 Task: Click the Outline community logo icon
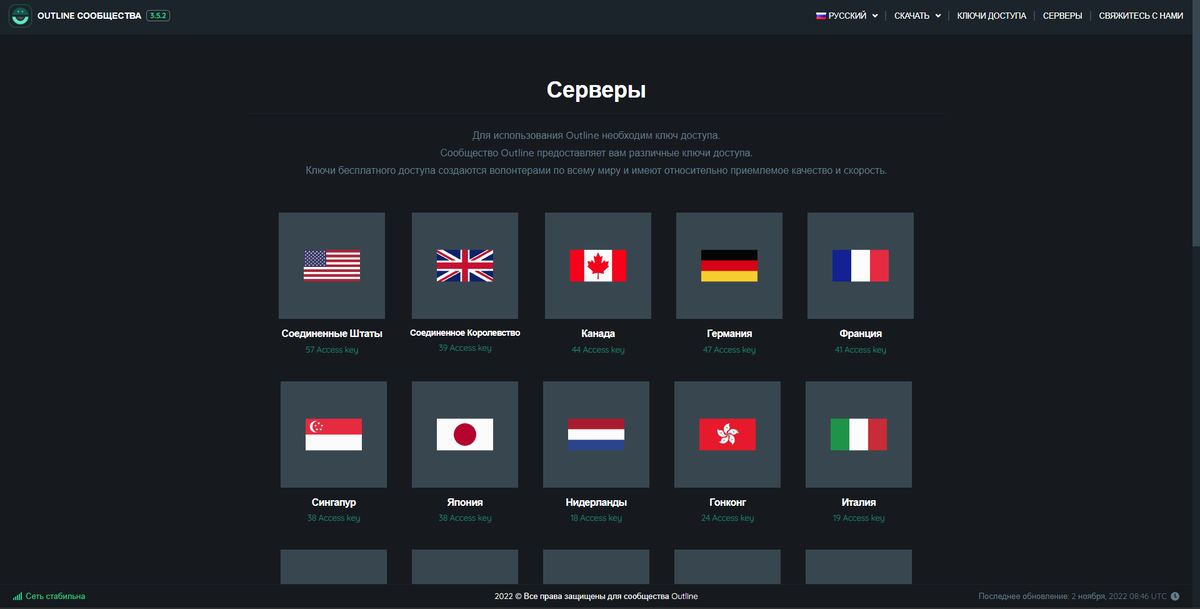[x=20, y=15]
